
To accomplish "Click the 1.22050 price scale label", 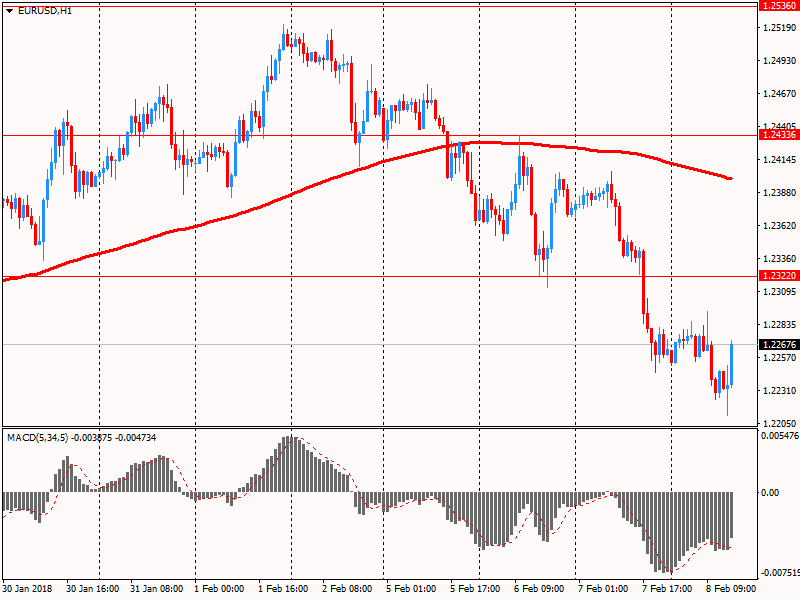I will pyautogui.click(x=779, y=423).
